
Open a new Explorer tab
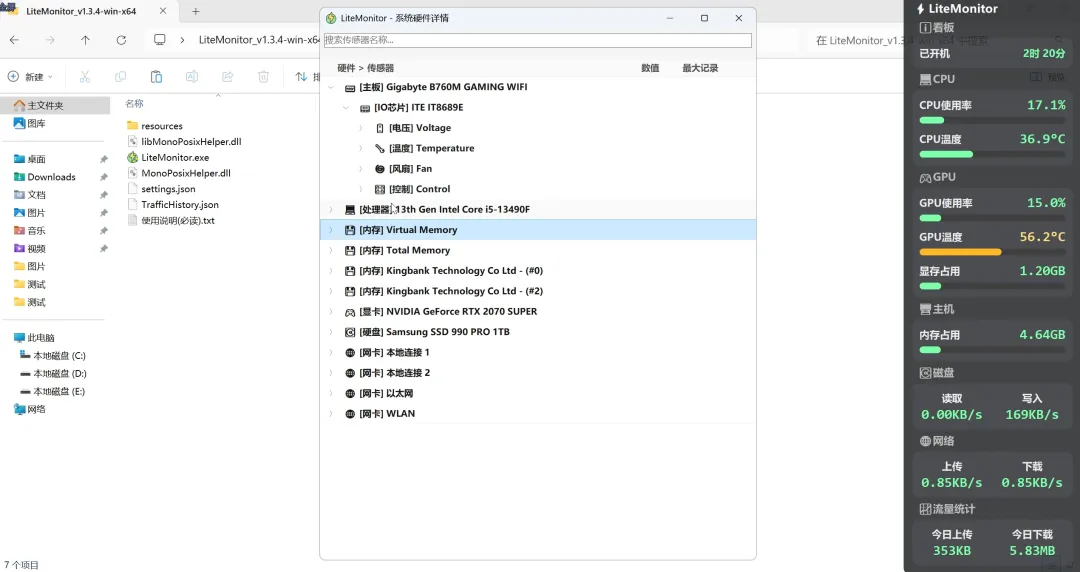[196, 11]
